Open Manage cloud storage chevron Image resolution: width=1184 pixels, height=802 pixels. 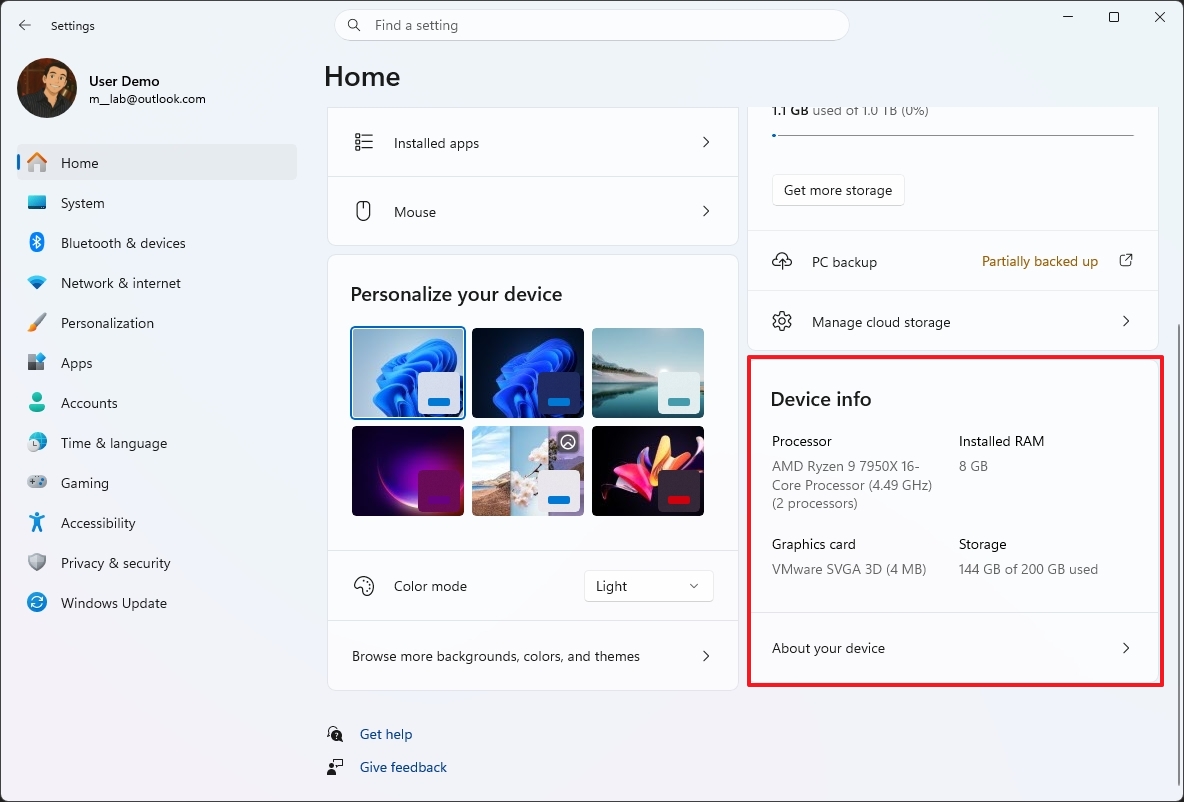[x=1126, y=322]
